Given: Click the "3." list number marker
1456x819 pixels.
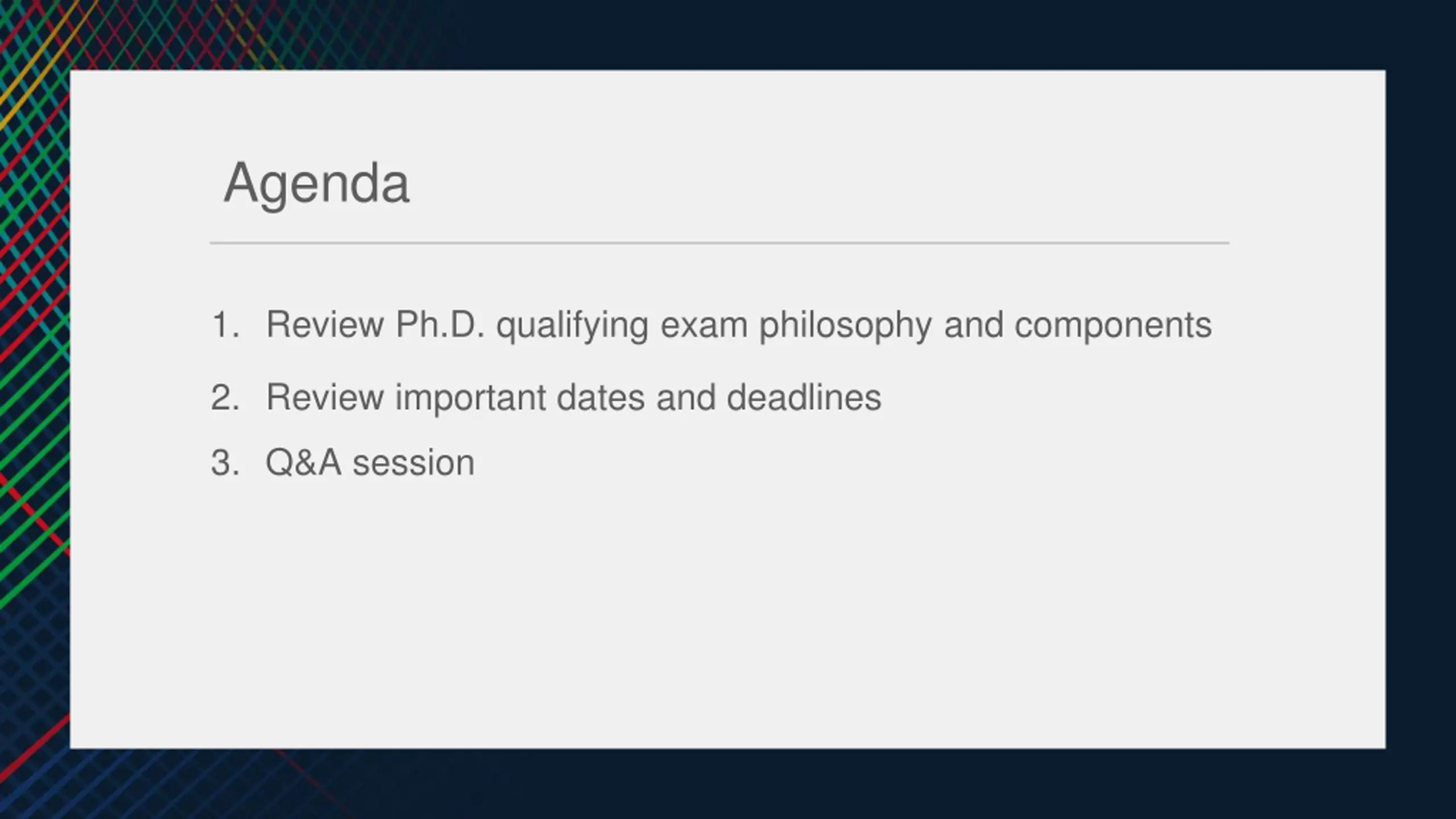Looking at the screenshot, I should 225,463.
